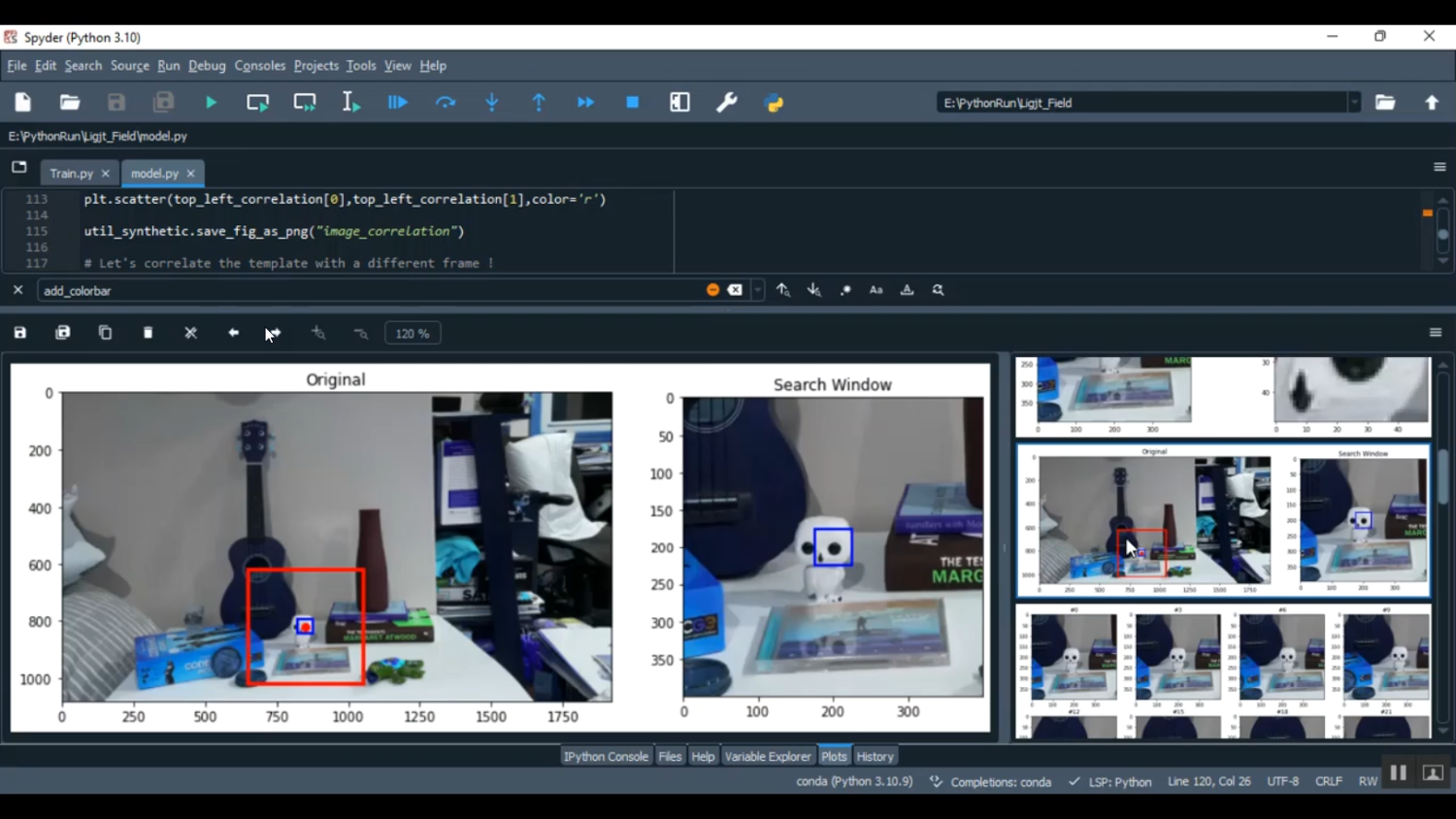
Task: Select the four-panel grid plot thumbnail
Action: 1223,672
